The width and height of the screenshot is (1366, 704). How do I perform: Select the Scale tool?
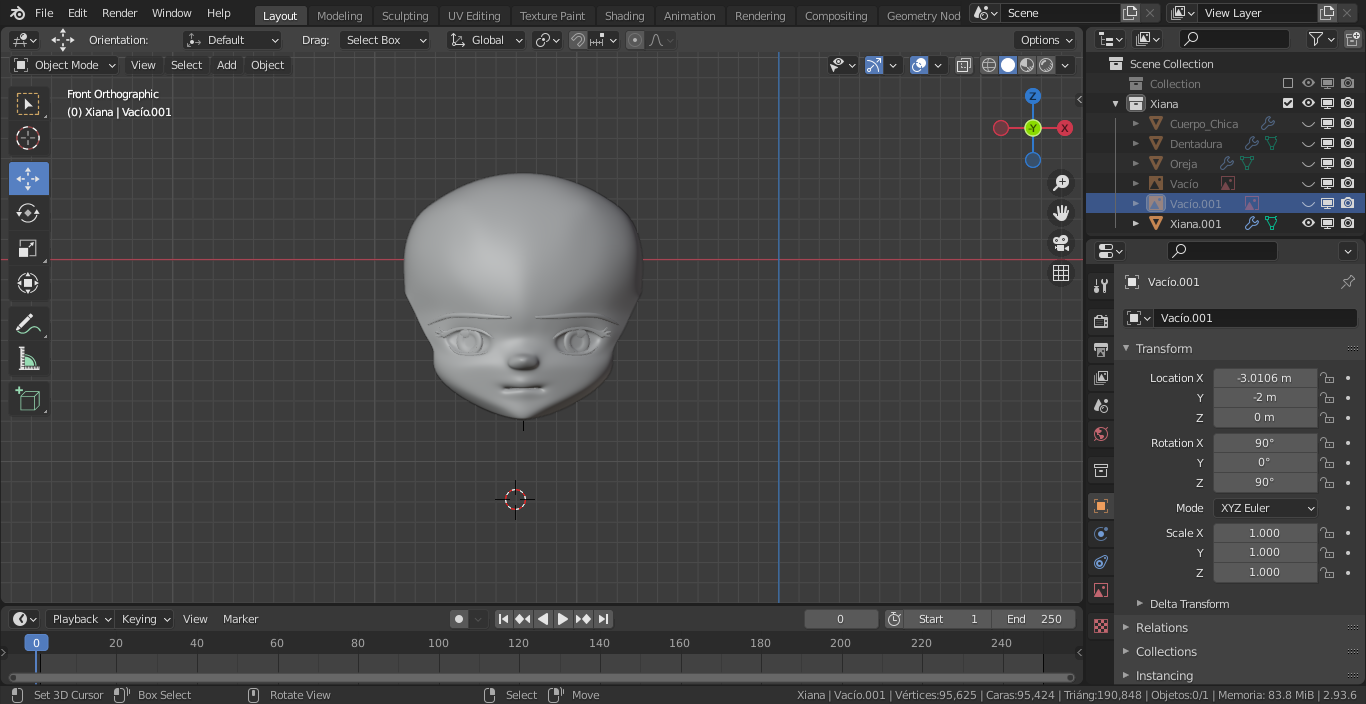coord(28,249)
